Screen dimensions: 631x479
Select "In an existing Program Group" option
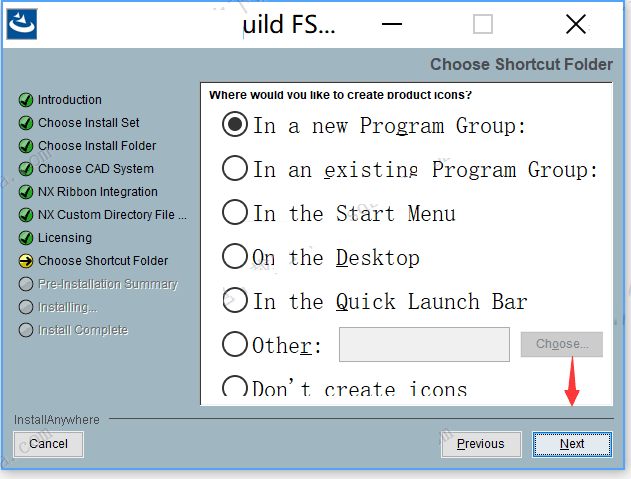tap(235, 169)
